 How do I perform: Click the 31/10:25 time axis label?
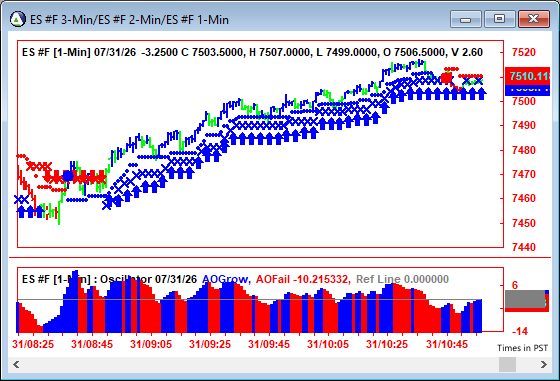click(x=387, y=344)
